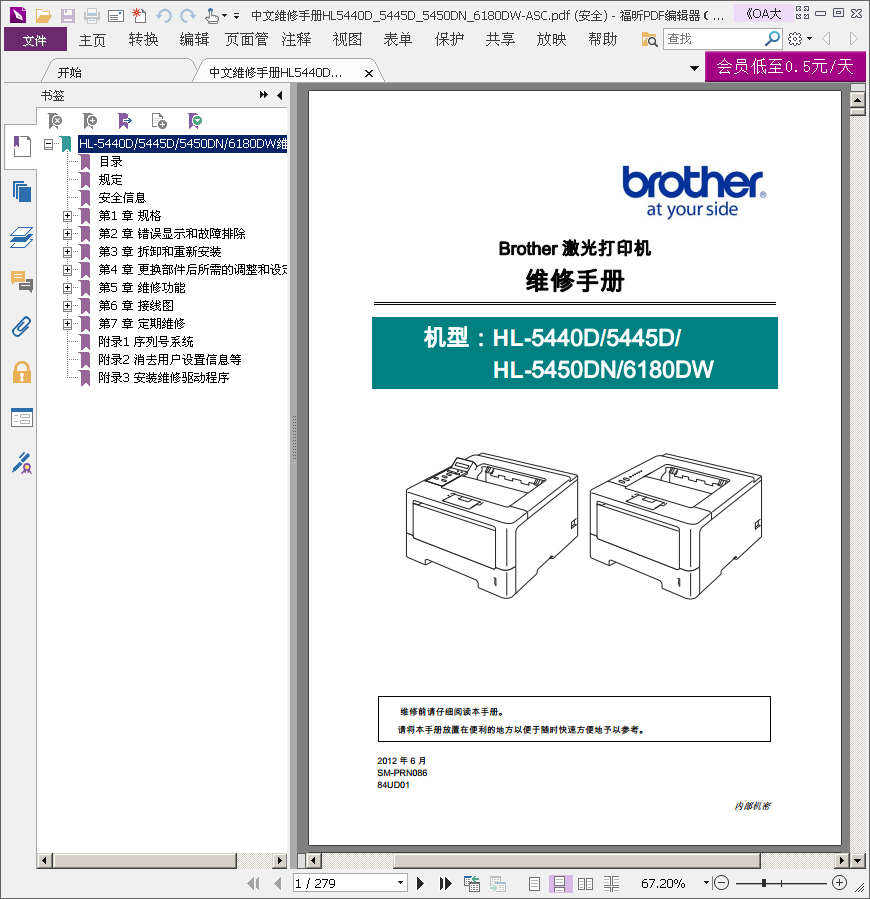Select the Hand tool icon

point(212,16)
